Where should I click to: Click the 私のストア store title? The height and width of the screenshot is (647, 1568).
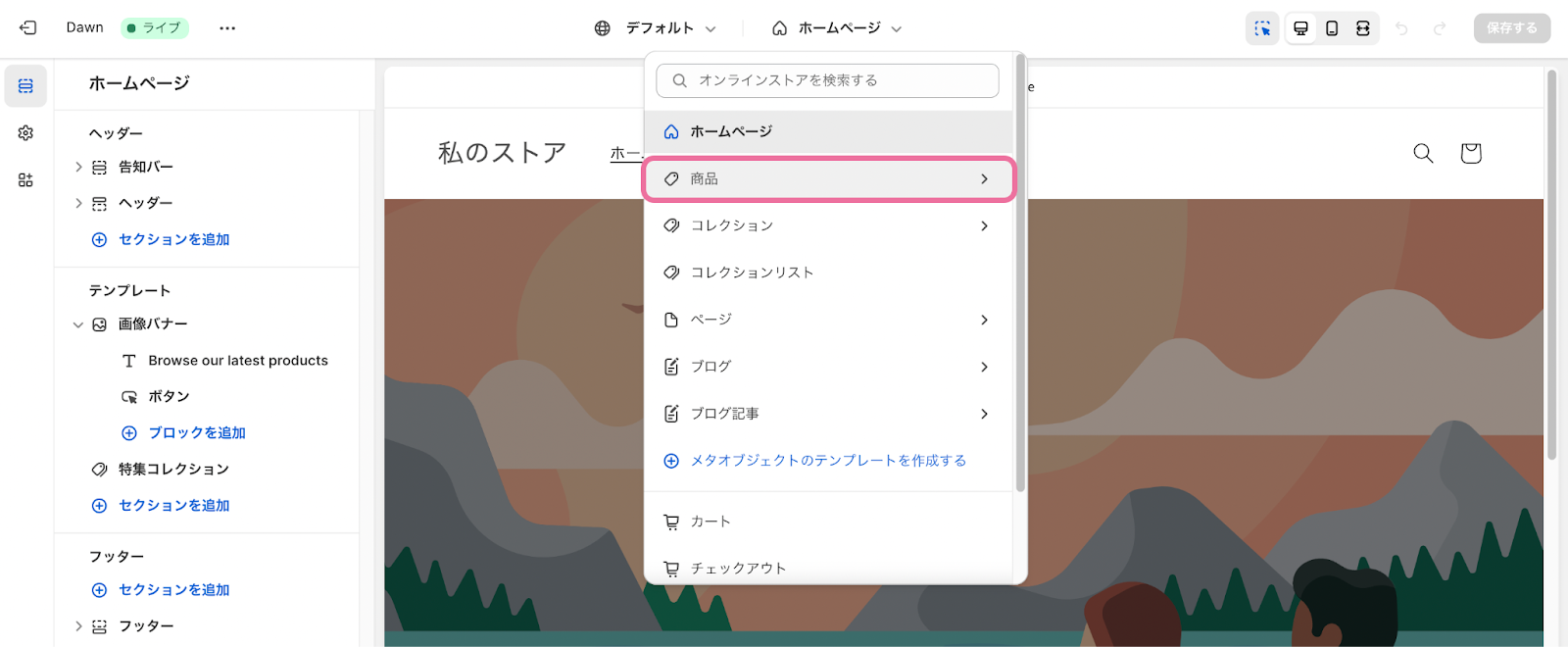click(502, 153)
